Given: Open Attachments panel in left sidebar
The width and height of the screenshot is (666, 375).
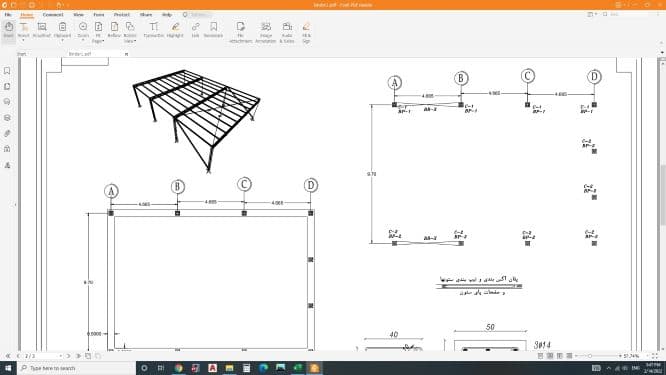Looking at the screenshot, I should click(x=7, y=133).
